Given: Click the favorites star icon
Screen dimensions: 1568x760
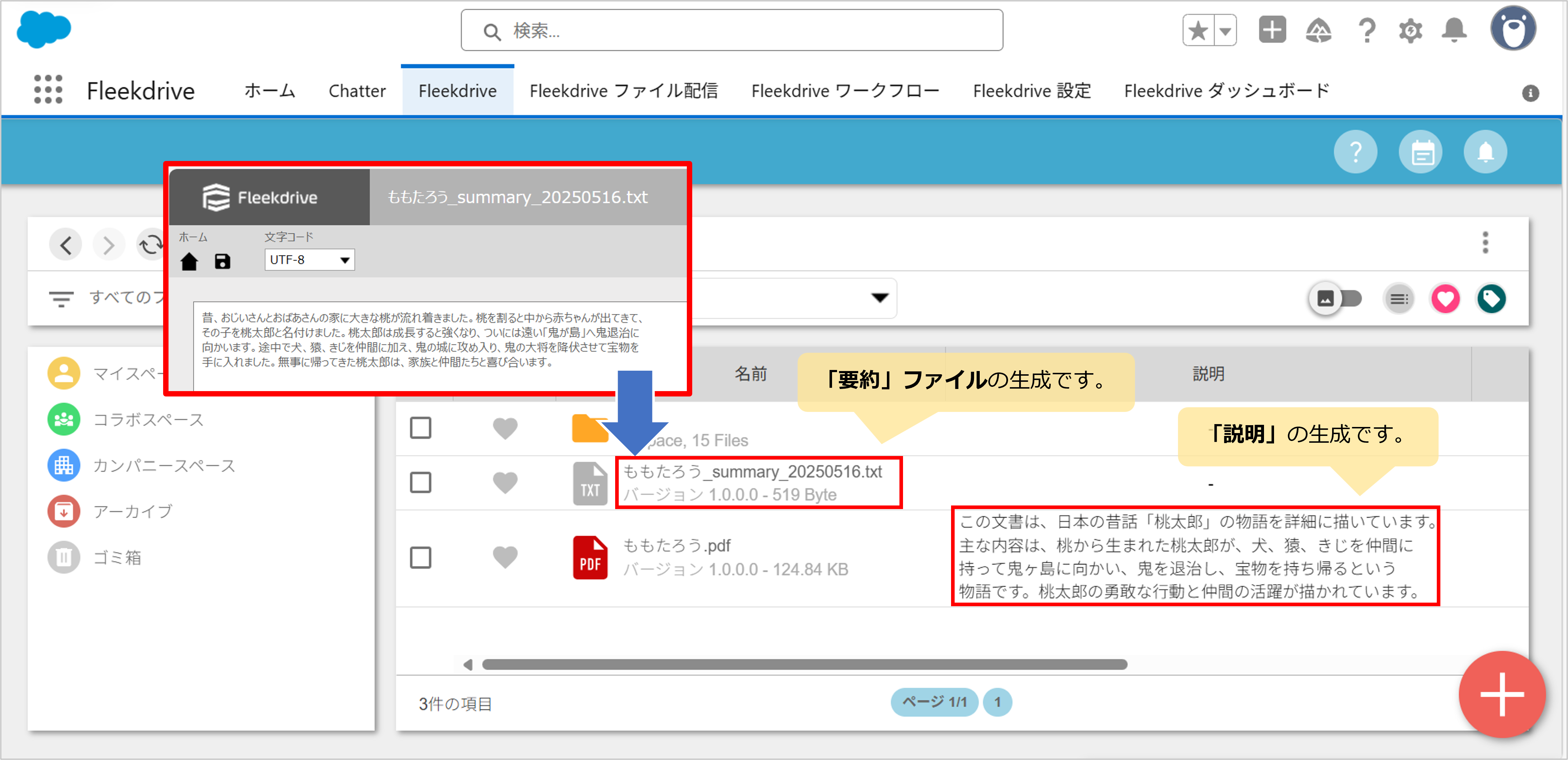Looking at the screenshot, I should 1198,30.
